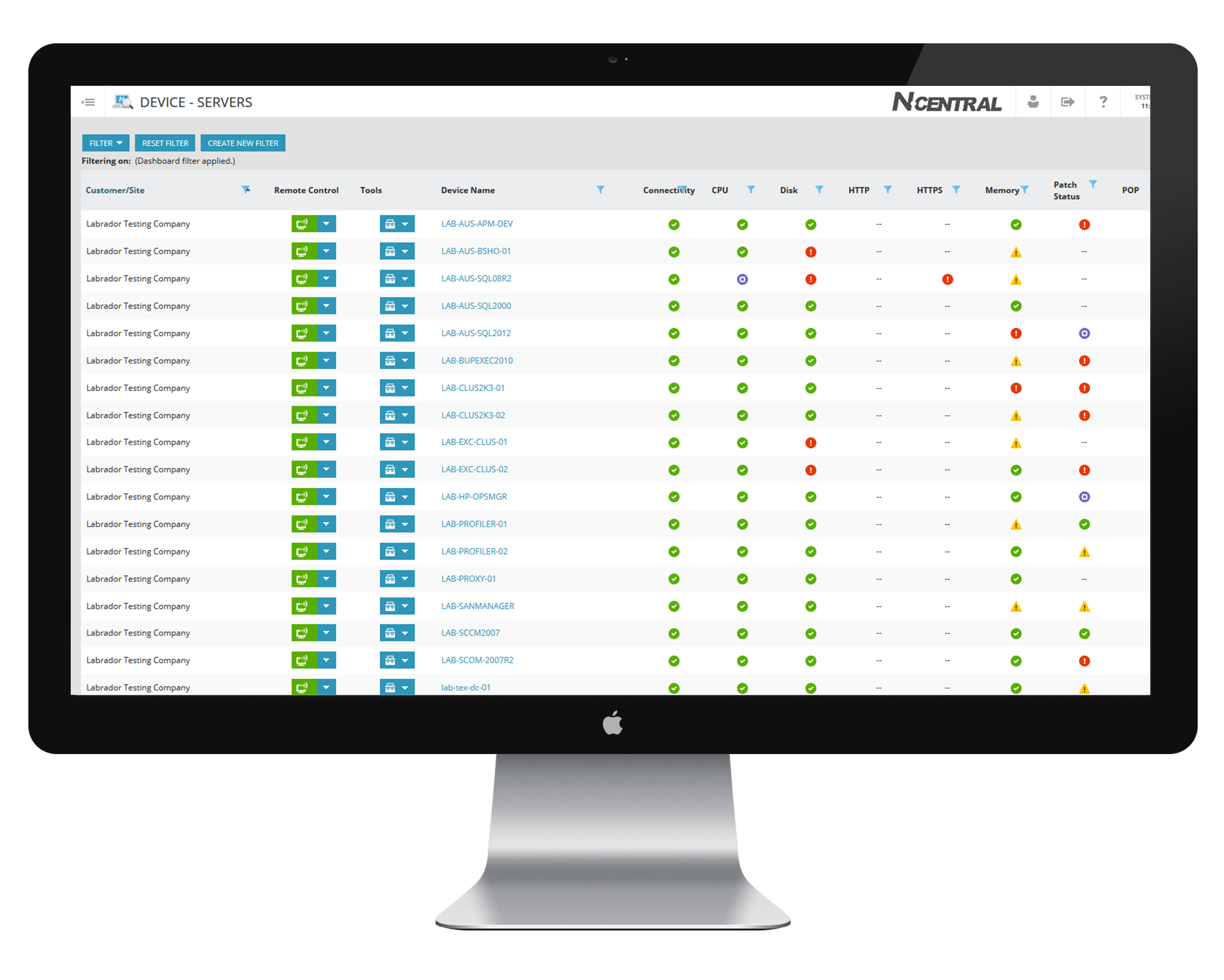
Task: Toggle the Device Name column filter
Action: point(600,189)
